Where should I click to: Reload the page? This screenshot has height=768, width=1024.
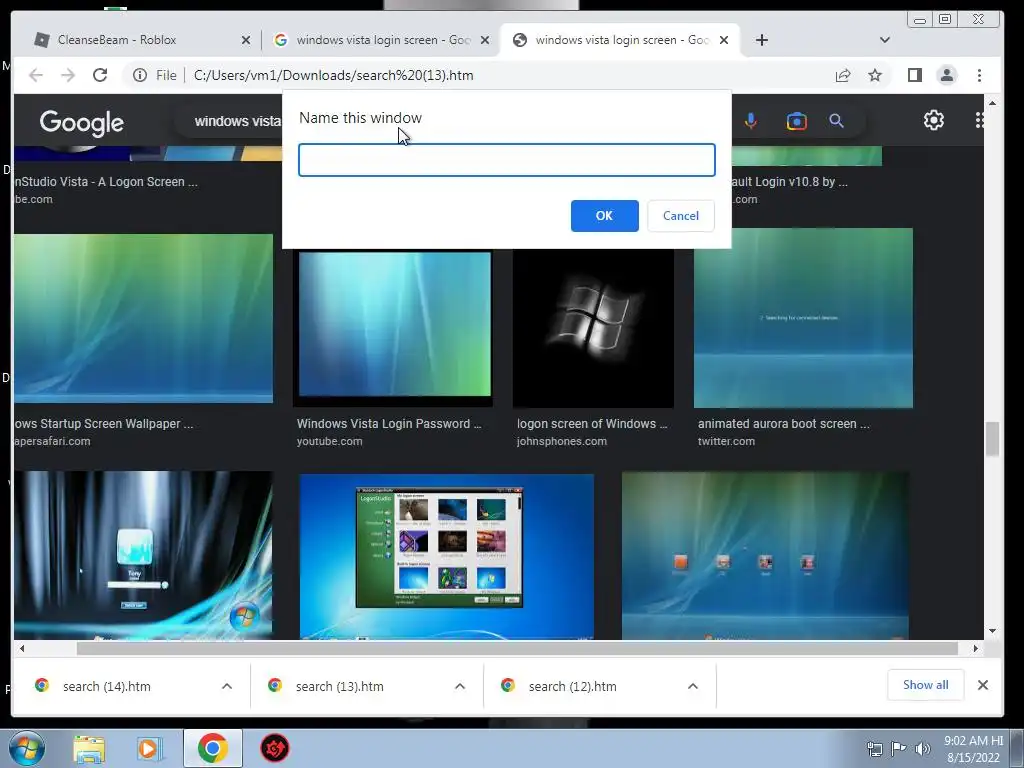tap(100, 75)
